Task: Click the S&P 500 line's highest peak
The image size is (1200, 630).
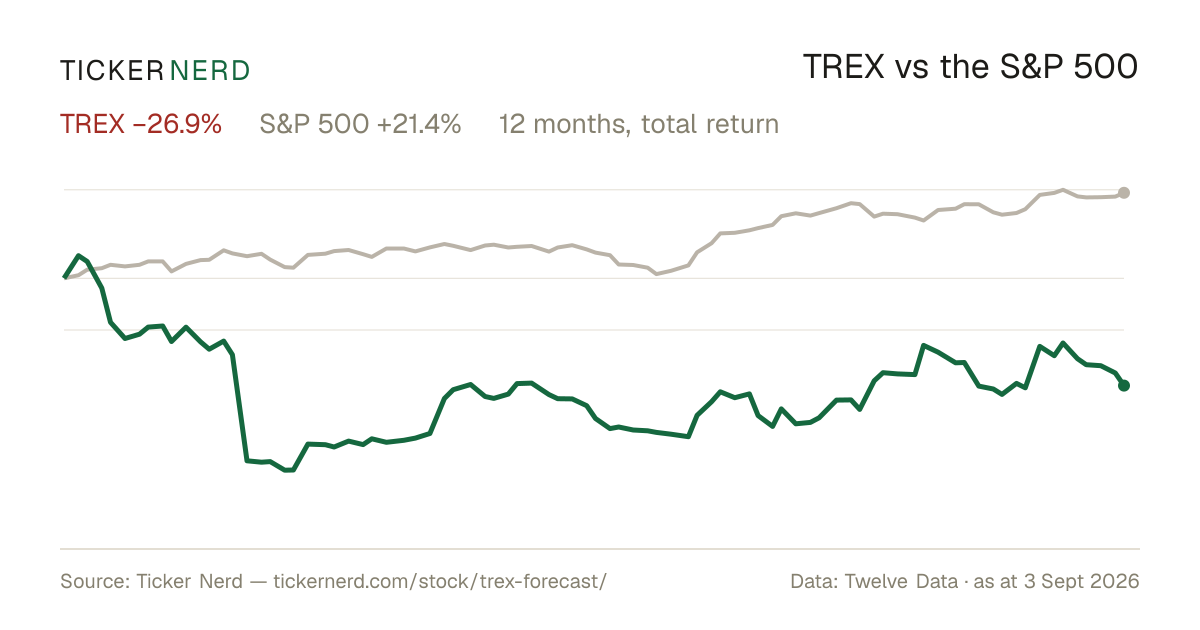Action: [1063, 189]
